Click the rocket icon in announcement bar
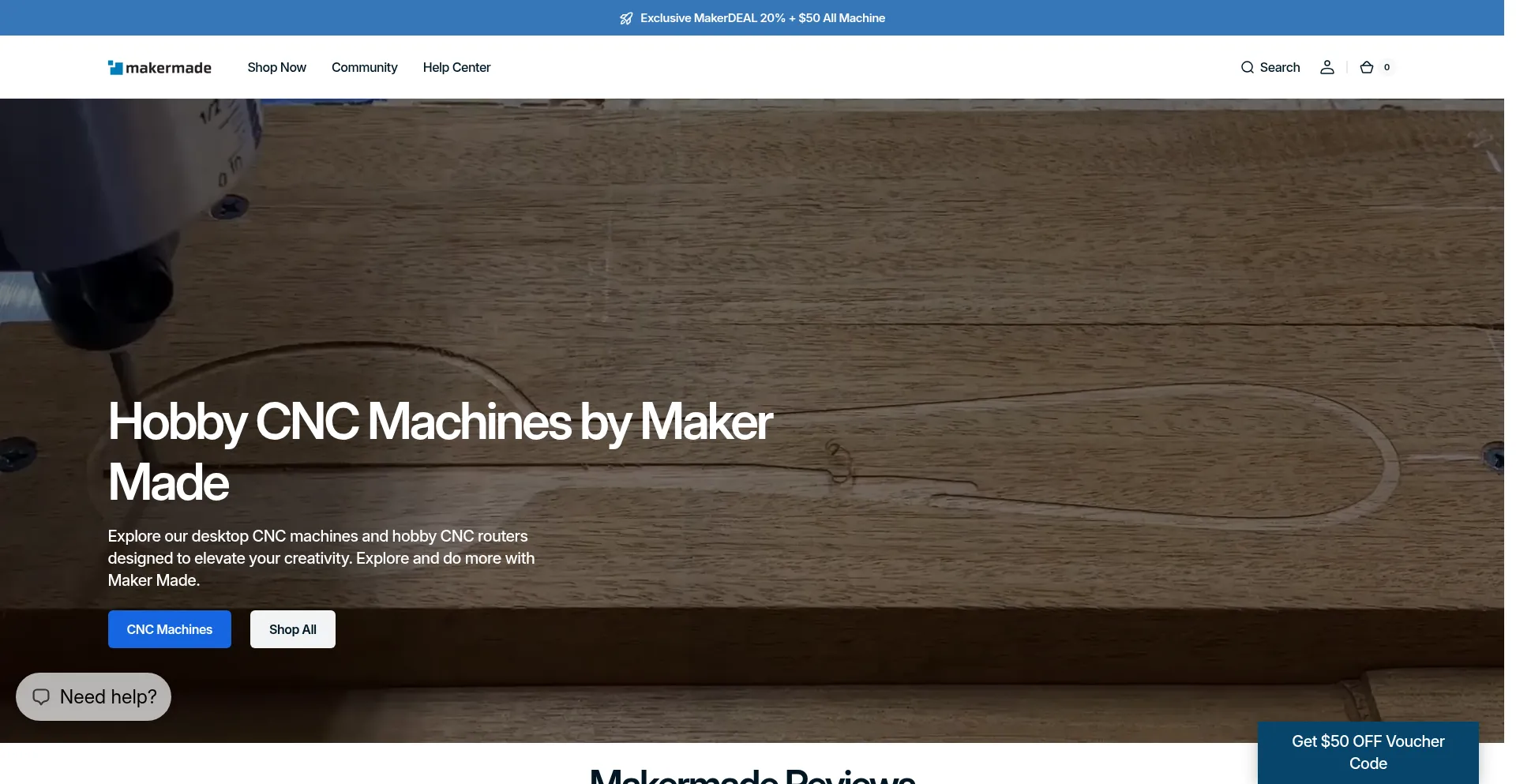Screen dimensions: 1516x784 pos(626,18)
